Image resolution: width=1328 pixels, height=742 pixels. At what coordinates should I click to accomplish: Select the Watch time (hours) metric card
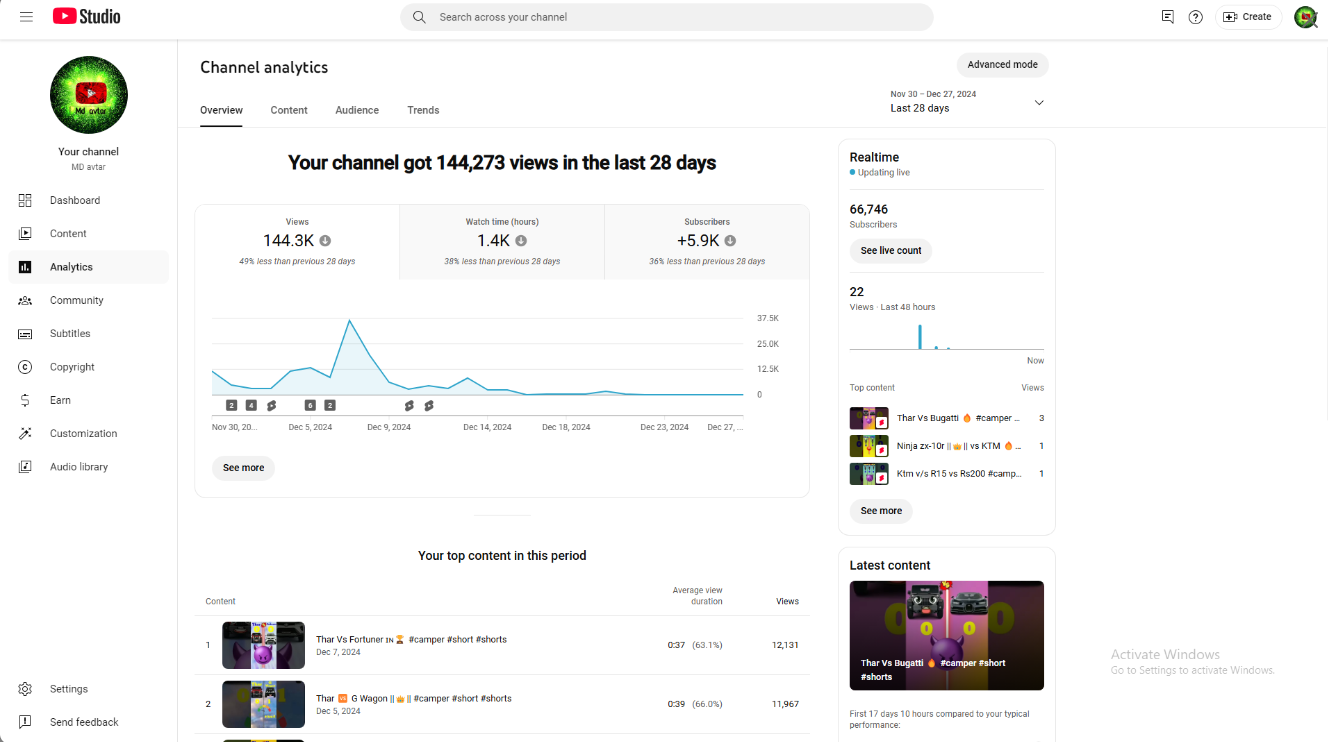(x=502, y=242)
